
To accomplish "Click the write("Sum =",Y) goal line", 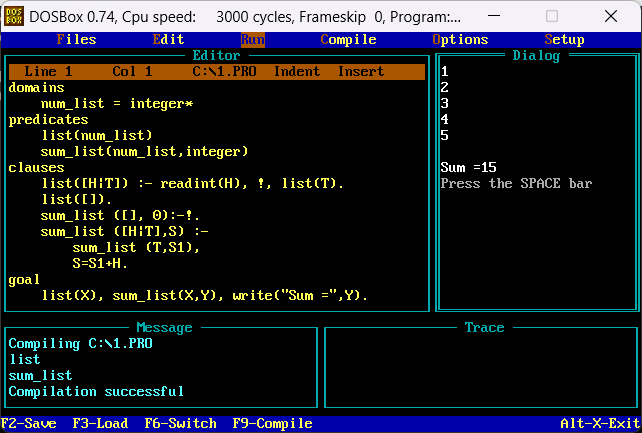I will 204,295.
